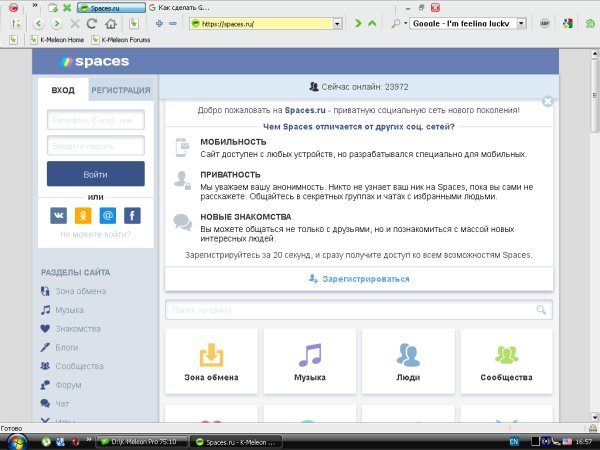
Task: Close the current tab with the green X icon
Action: [67, 7]
